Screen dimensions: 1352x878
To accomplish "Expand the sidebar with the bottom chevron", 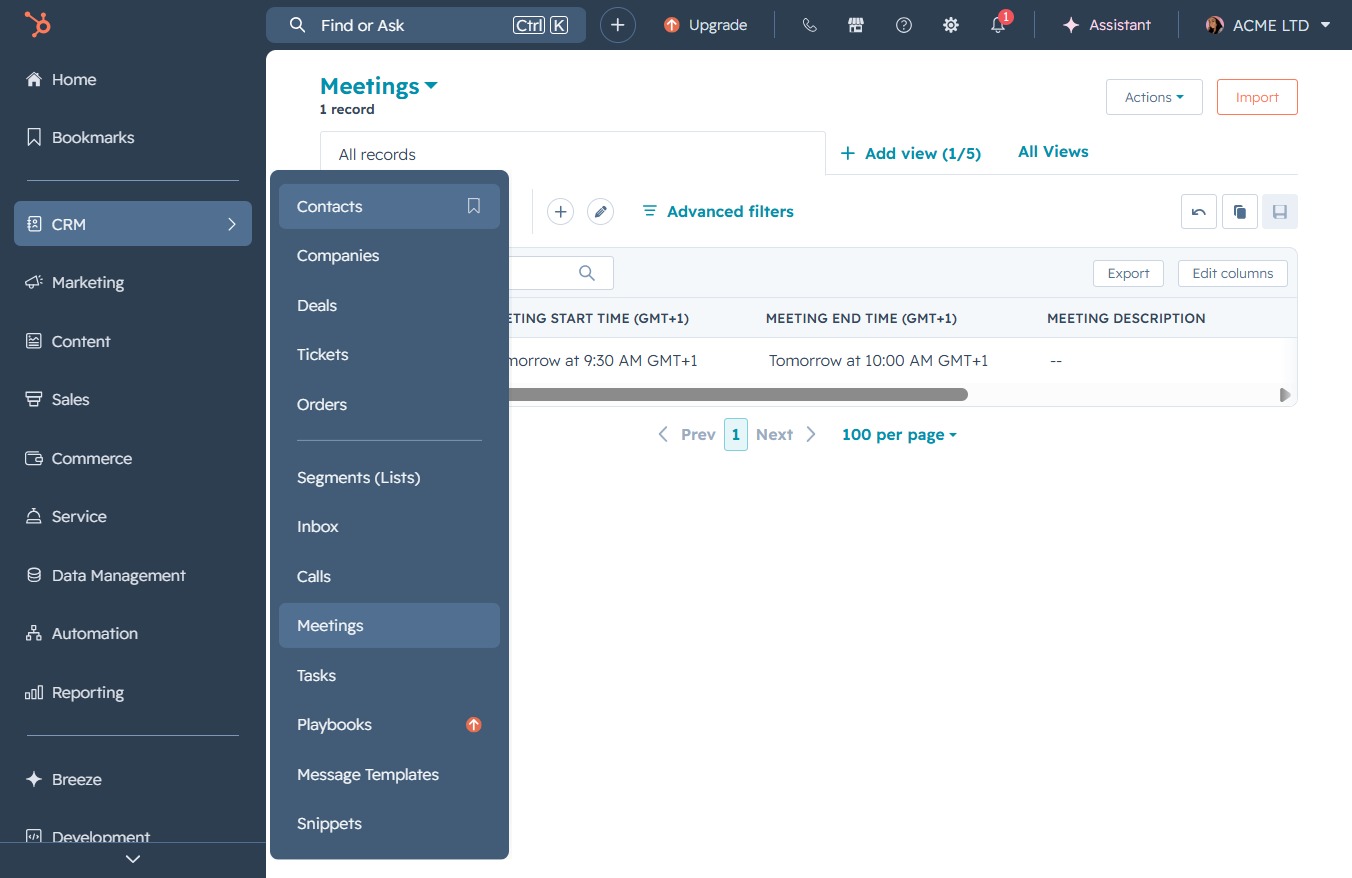I will click(x=133, y=859).
